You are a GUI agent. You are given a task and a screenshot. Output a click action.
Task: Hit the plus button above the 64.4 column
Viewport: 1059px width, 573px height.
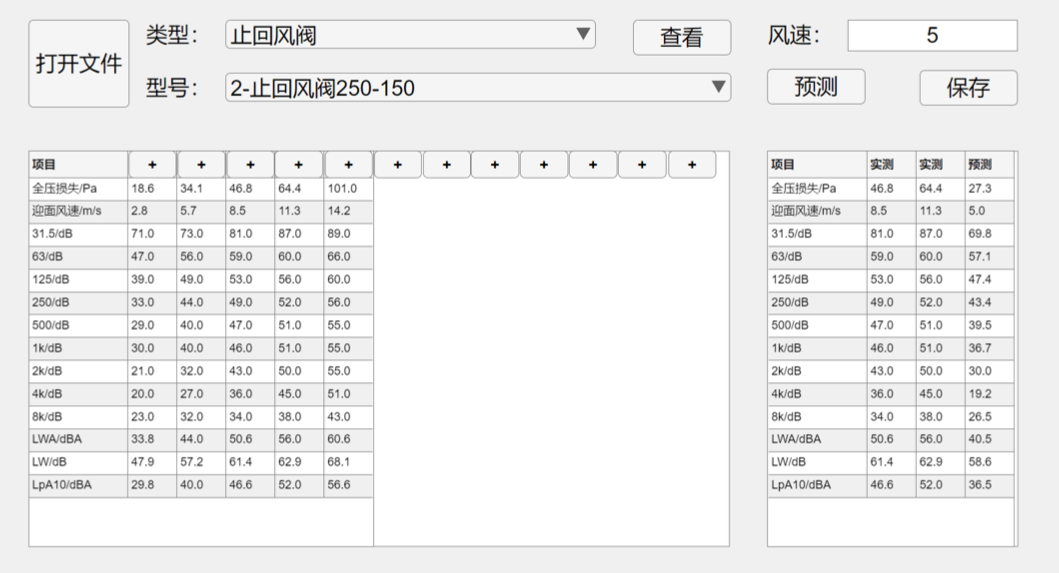(x=299, y=165)
